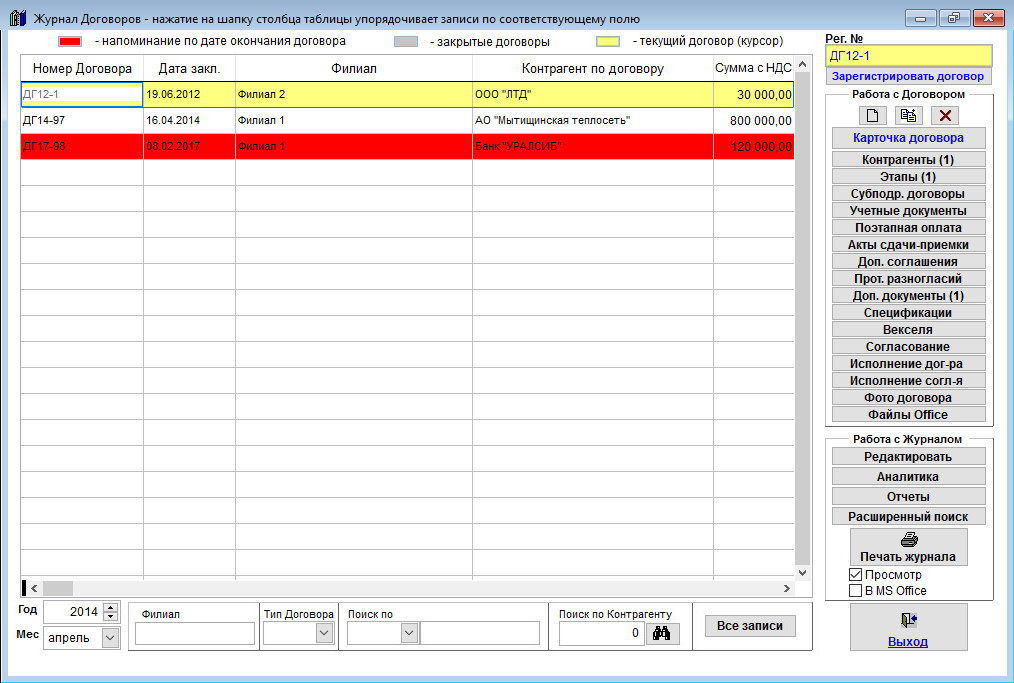
Task: Show Все записи
Action: coord(750,625)
